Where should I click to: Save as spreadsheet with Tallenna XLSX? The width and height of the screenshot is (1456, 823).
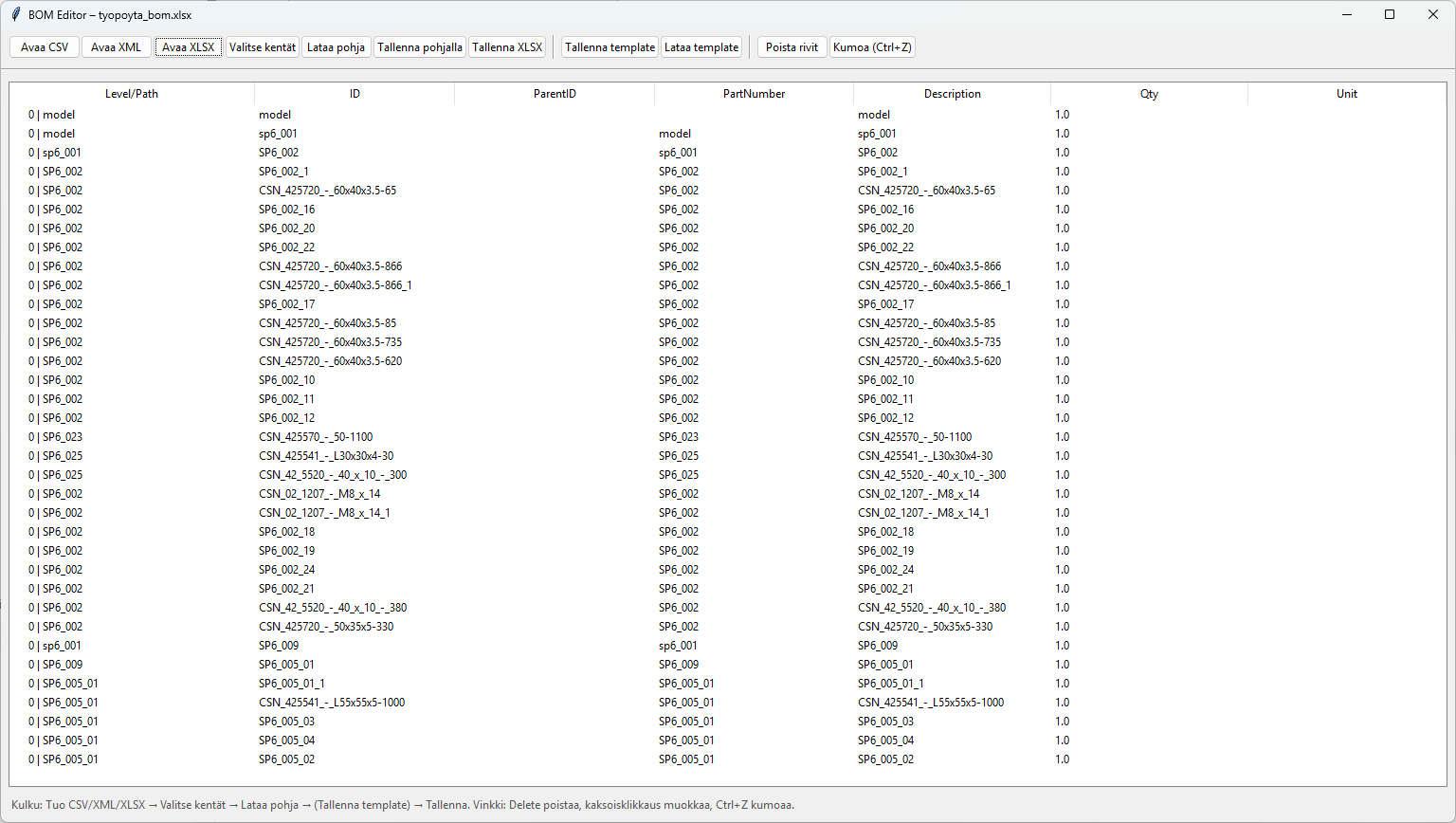(508, 47)
